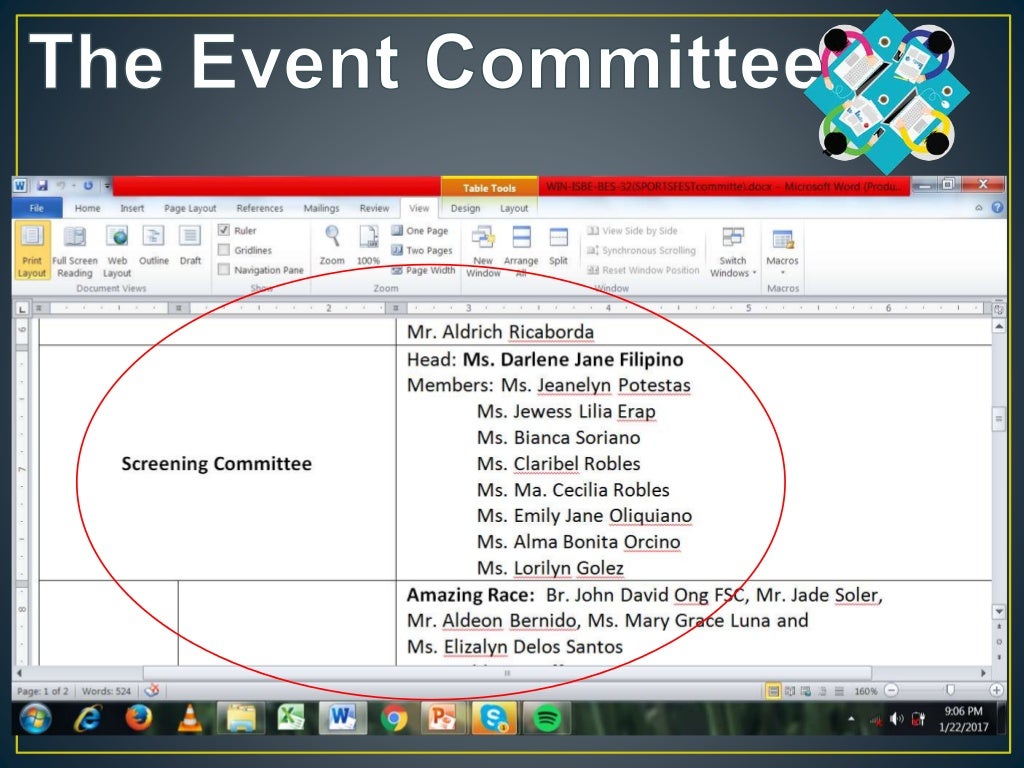Image resolution: width=1024 pixels, height=768 pixels.
Task: Open Spotify from taskbar
Action: tap(547, 718)
